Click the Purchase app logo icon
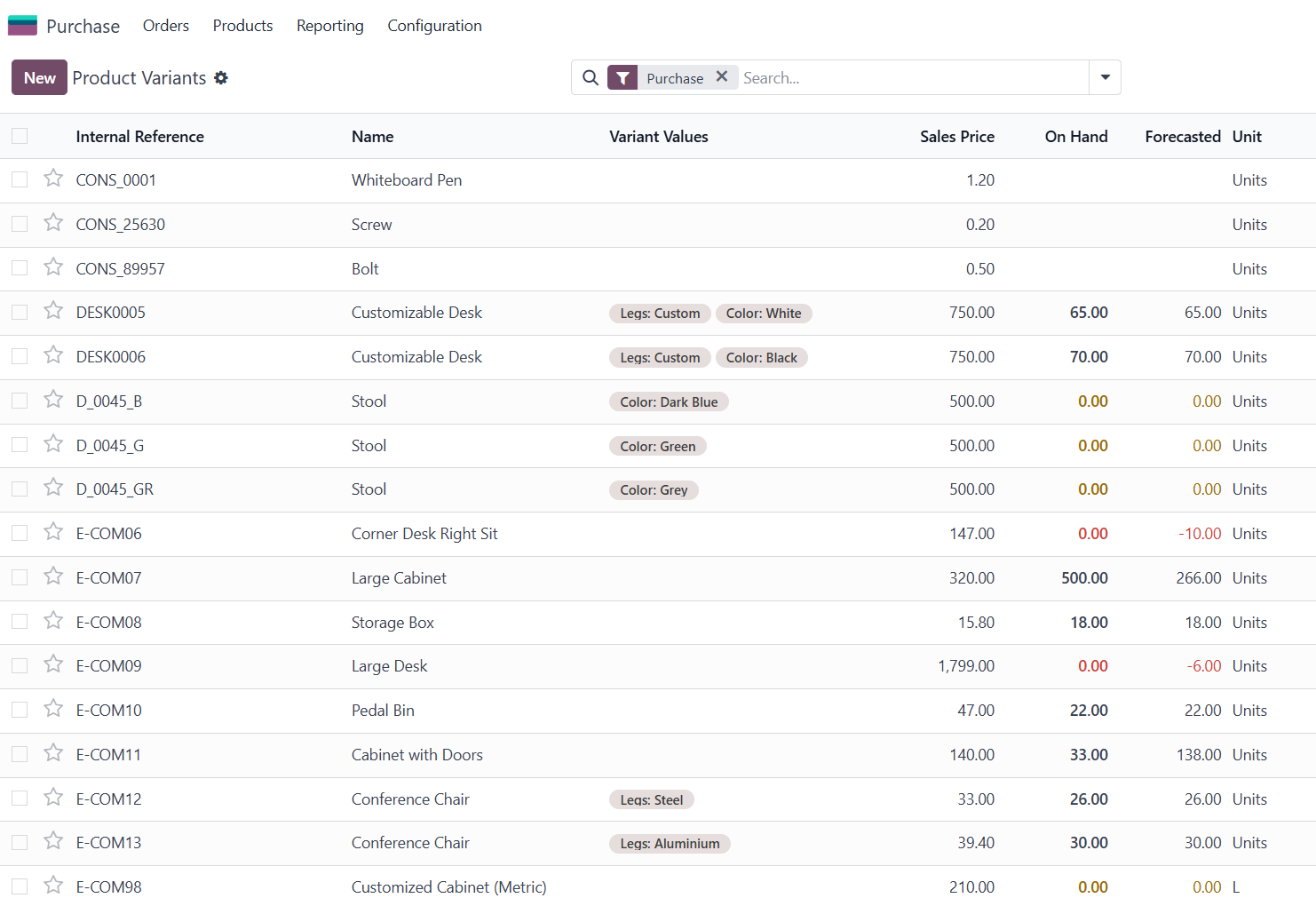The width and height of the screenshot is (1316, 906). click(x=22, y=26)
